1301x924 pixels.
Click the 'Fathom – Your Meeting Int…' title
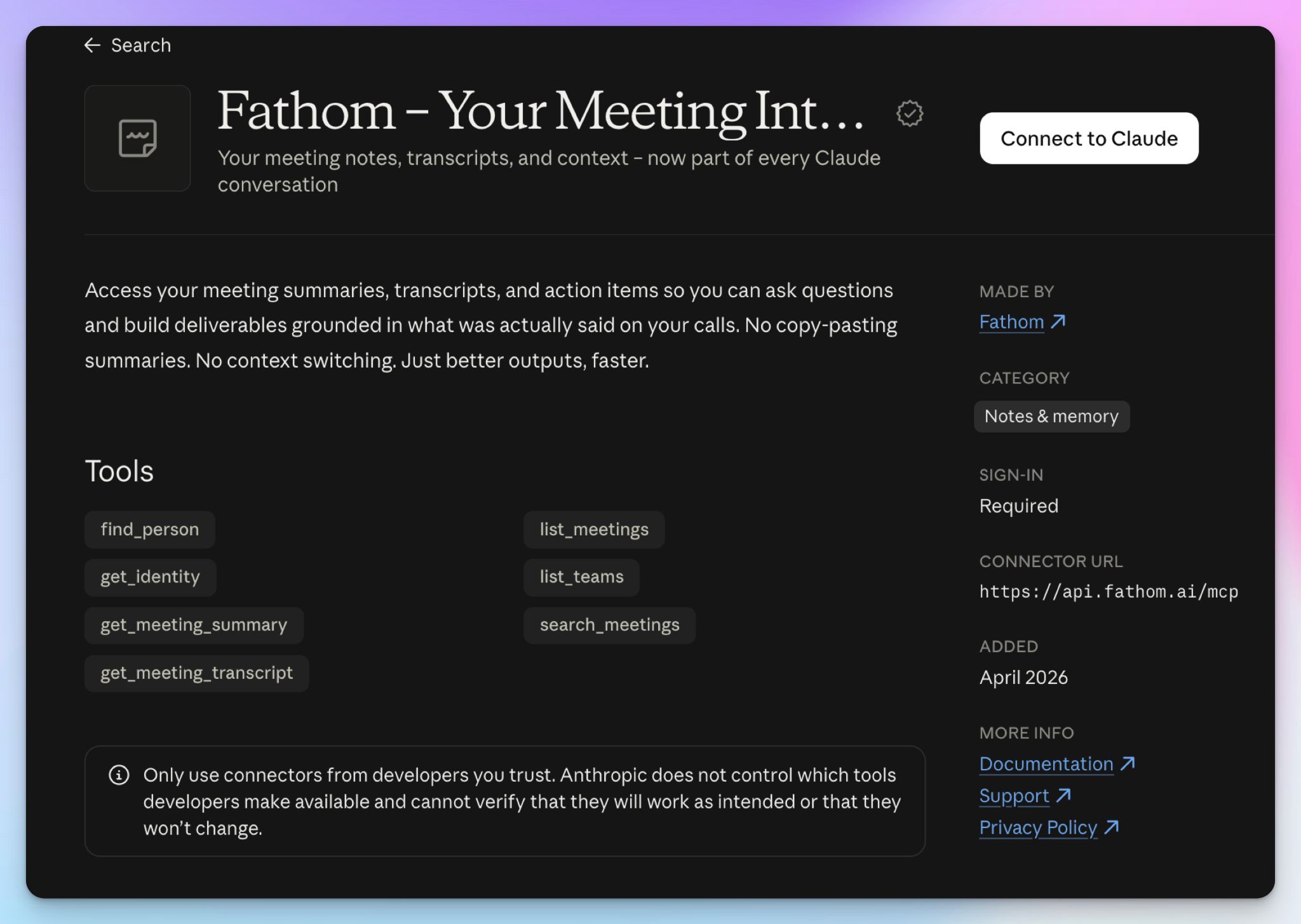click(541, 112)
